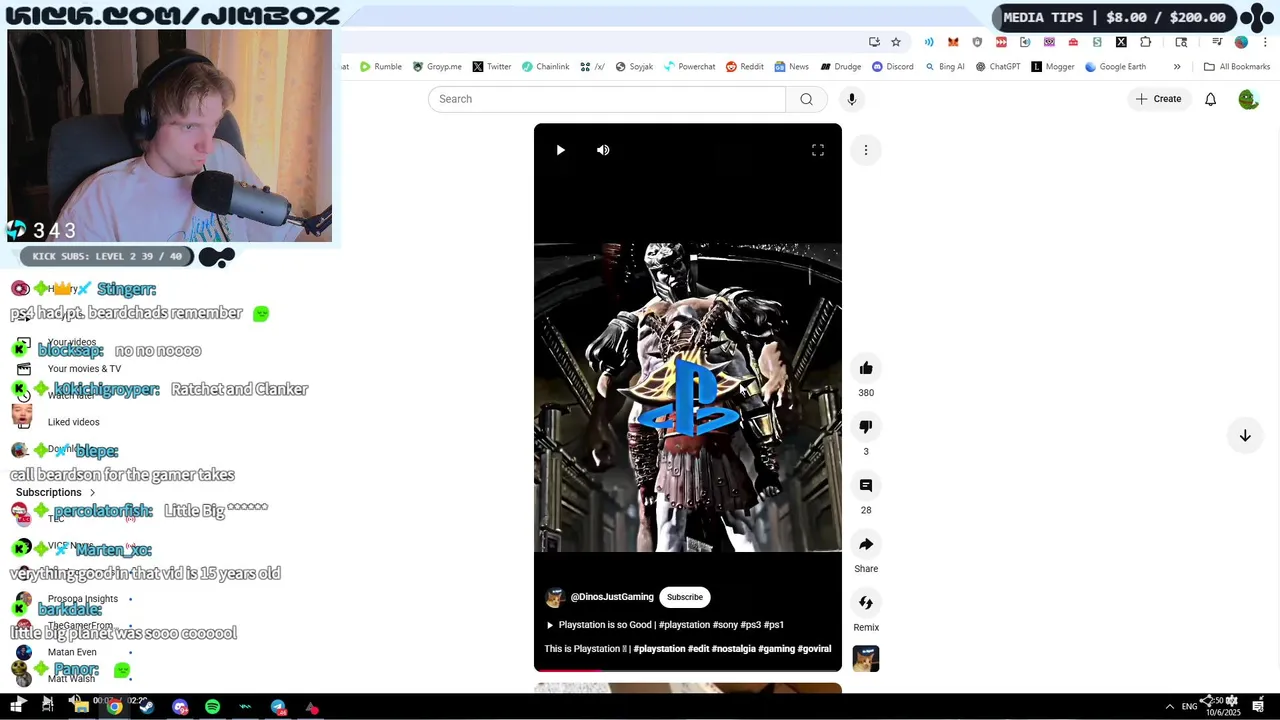Play the paused YouTube Short
This screenshot has width=1280, height=720.
click(560, 150)
